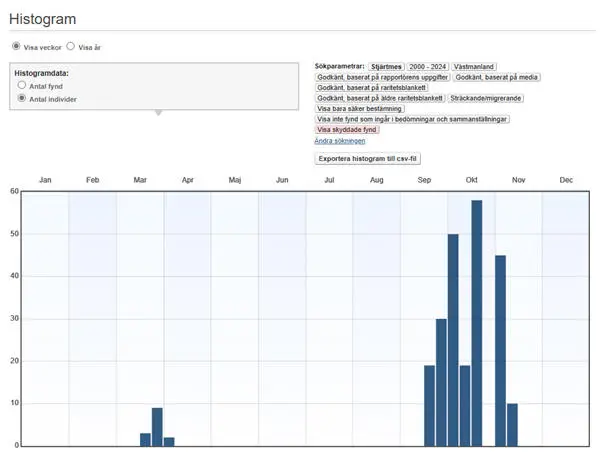This screenshot has width=603, height=452.
Task: Click the 'Histogram' page heading
Action: click(42, 19)
